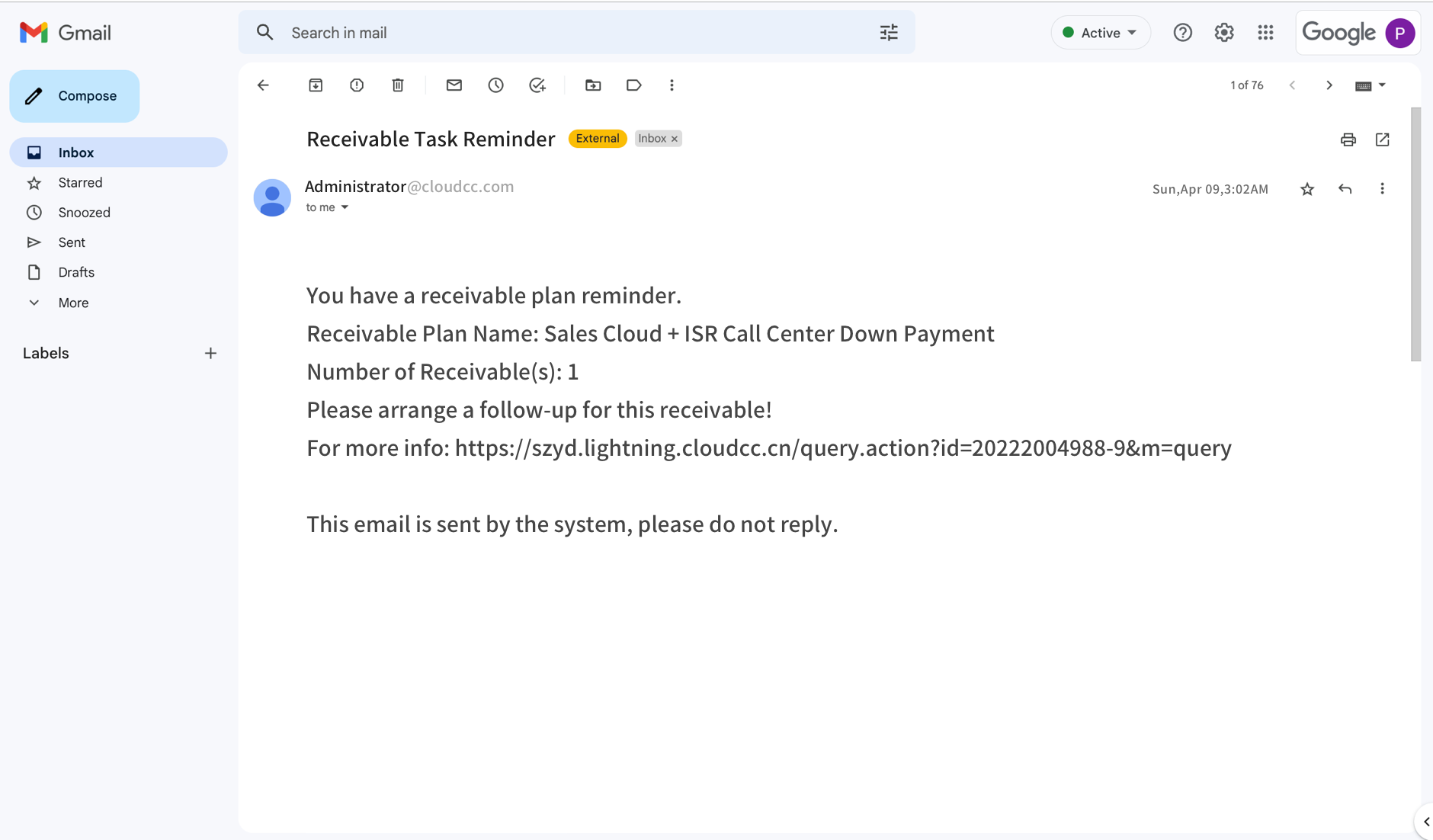
Task: Expand the More section in the sidebar
Action: tap(73, 303)
